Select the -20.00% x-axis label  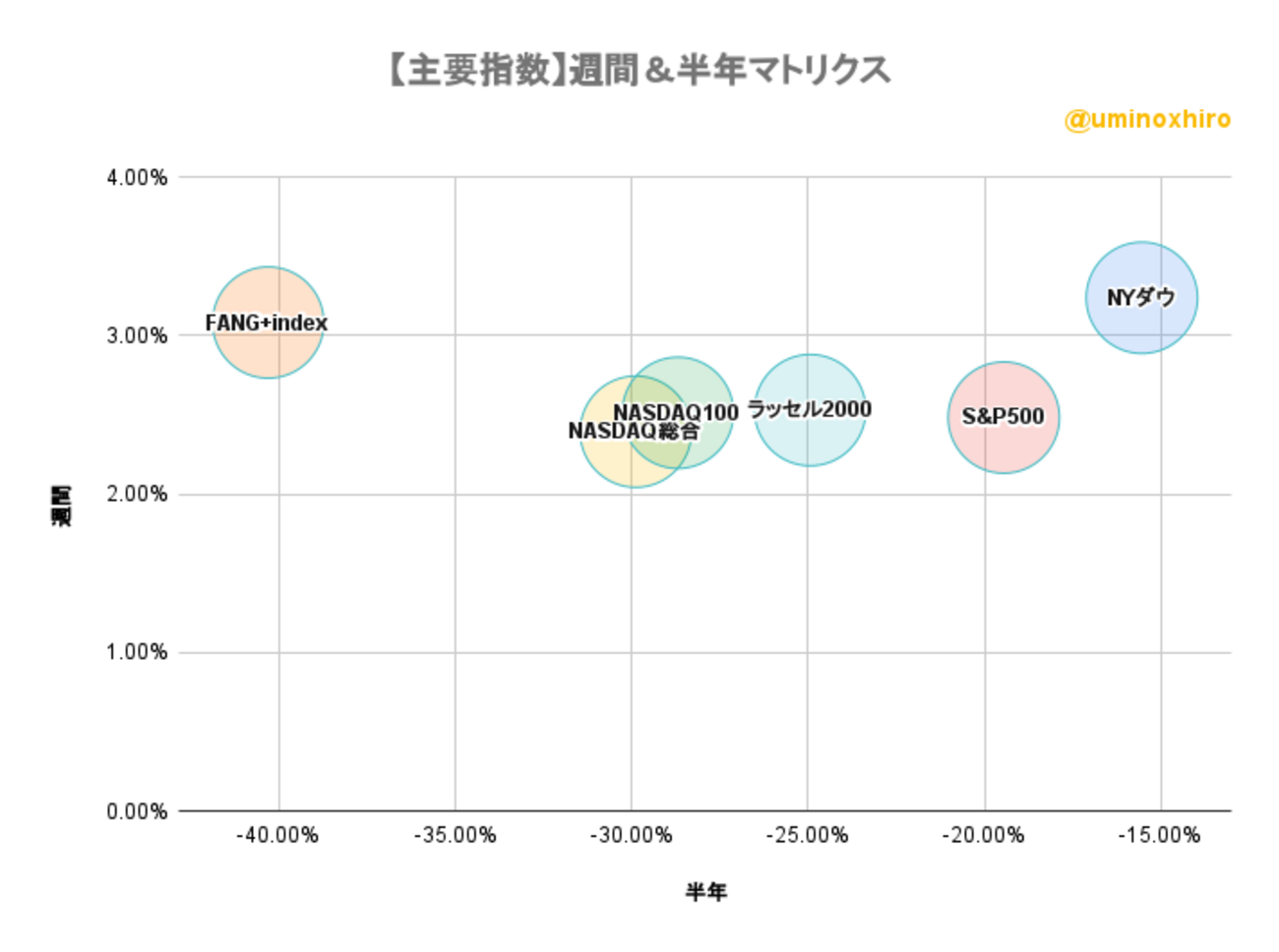tap(983, 836)
